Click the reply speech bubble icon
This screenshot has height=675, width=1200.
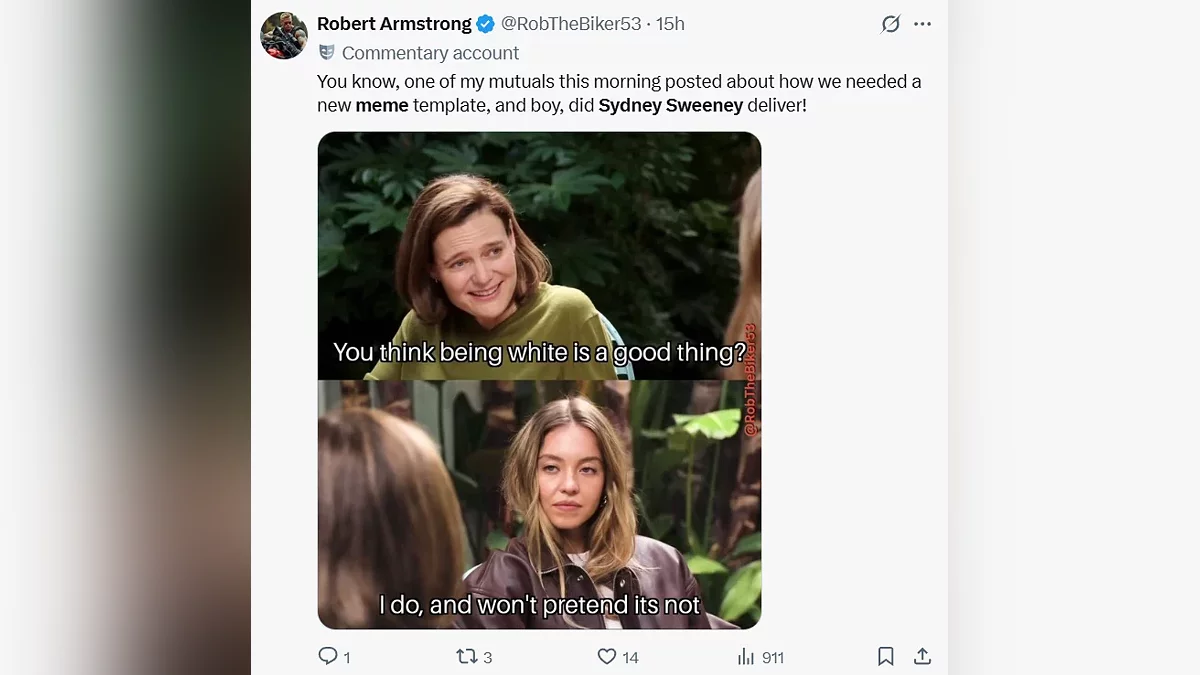coord(327,656)
